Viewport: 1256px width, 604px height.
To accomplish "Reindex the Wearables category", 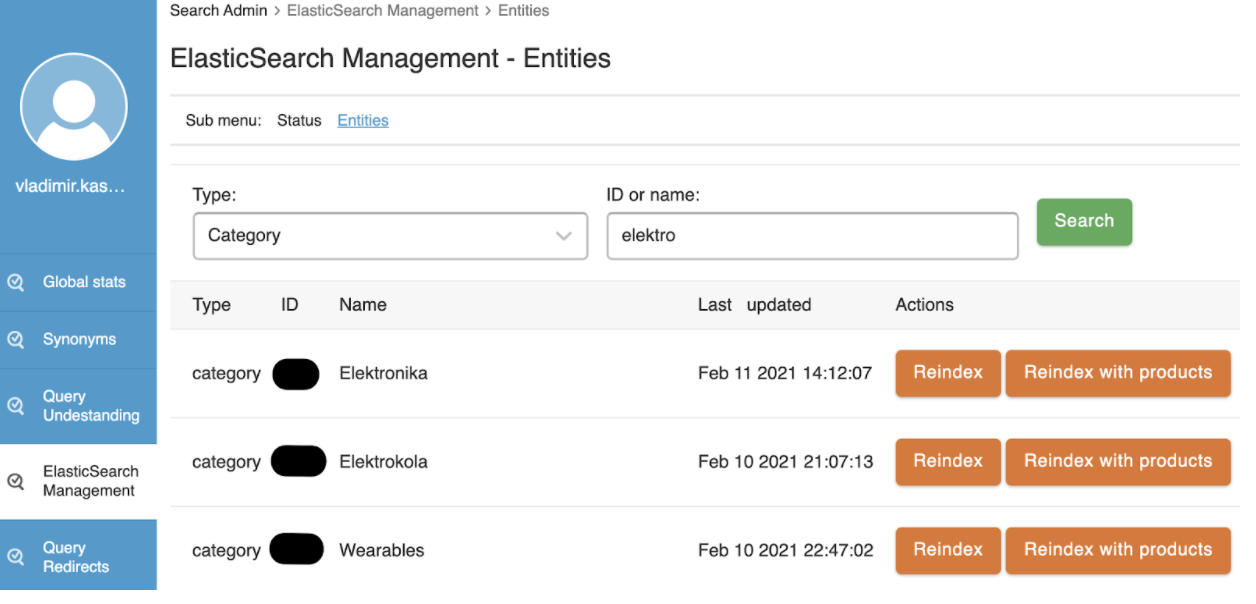I will click(948, 550).
